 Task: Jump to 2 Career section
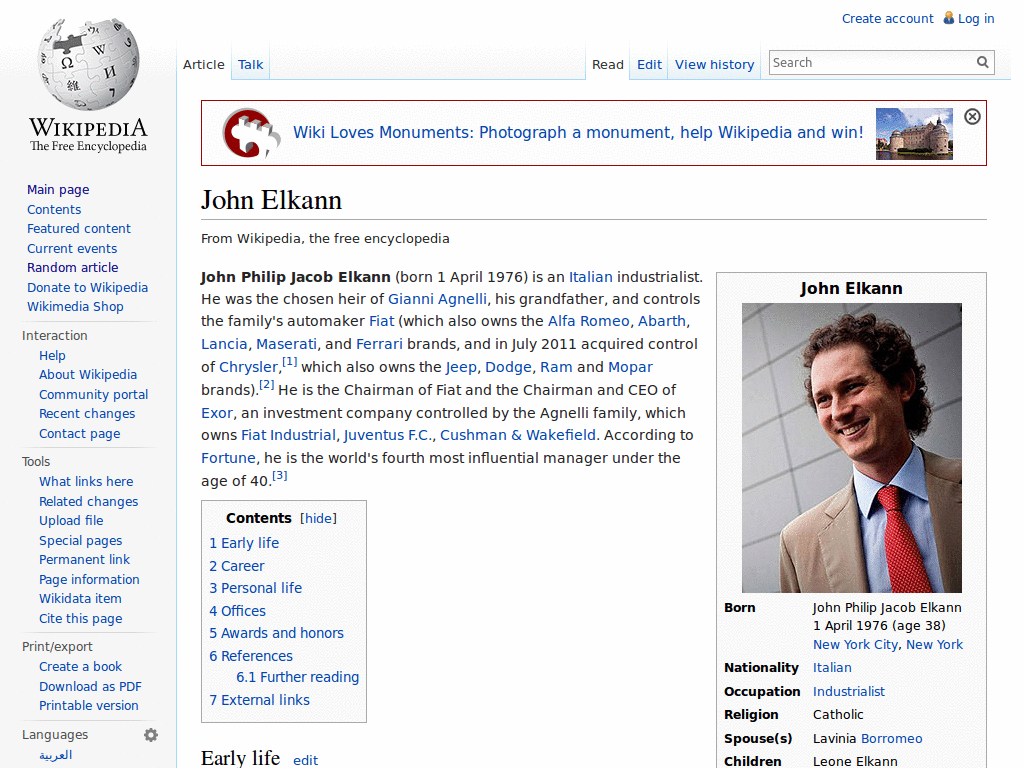tap(237, 566)
